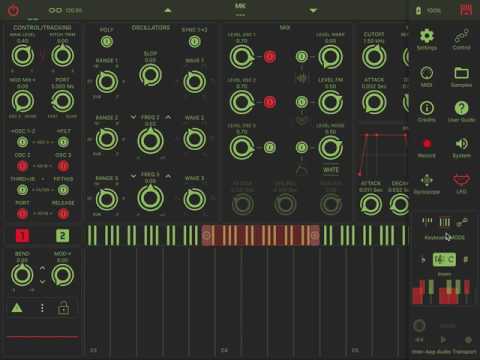Screen dimensions: 480x360
Task: Click the mini scale keyboard below the key selector
Action: coord(442,292)
